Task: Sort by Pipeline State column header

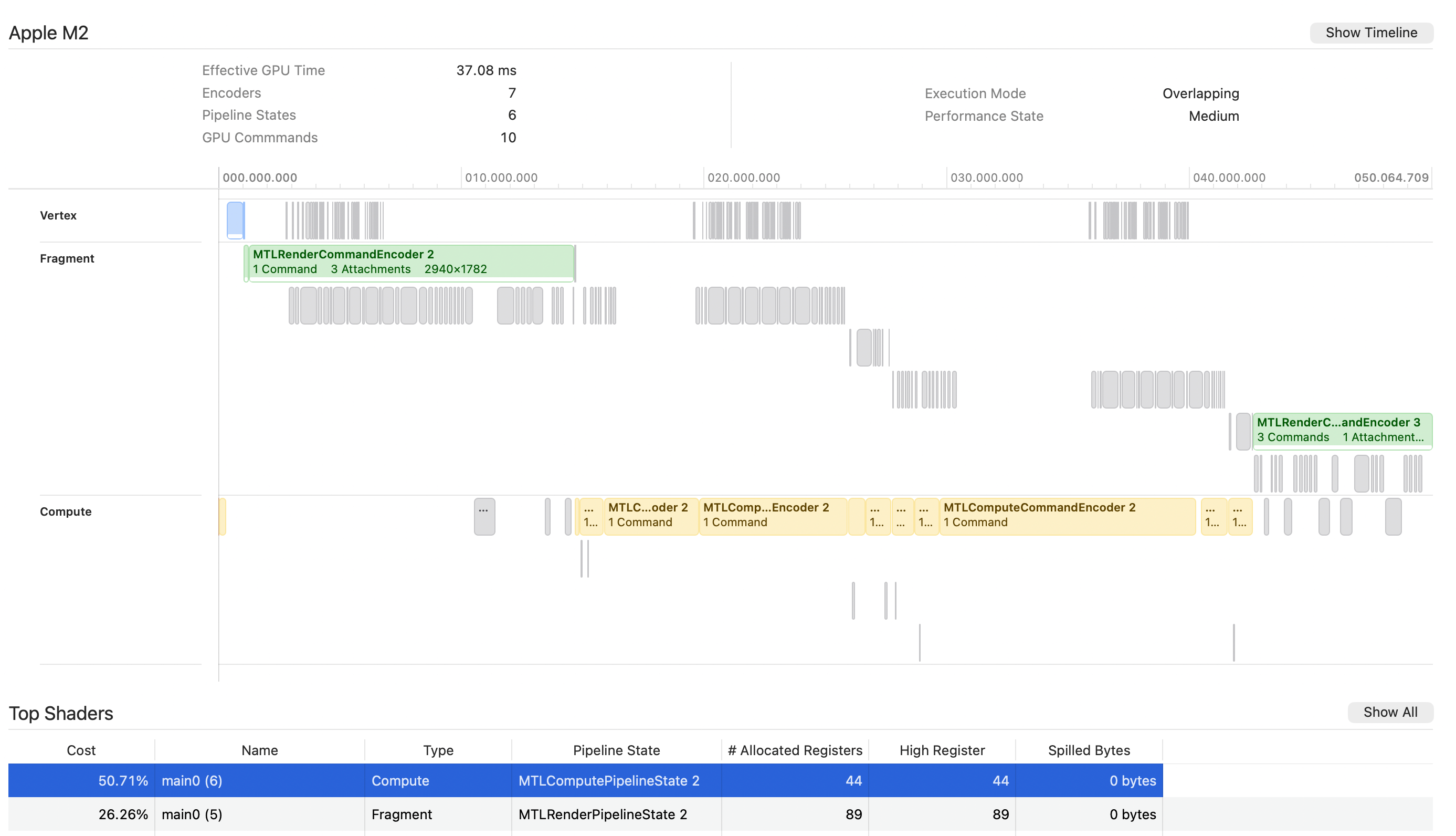Action: [616, 750]
